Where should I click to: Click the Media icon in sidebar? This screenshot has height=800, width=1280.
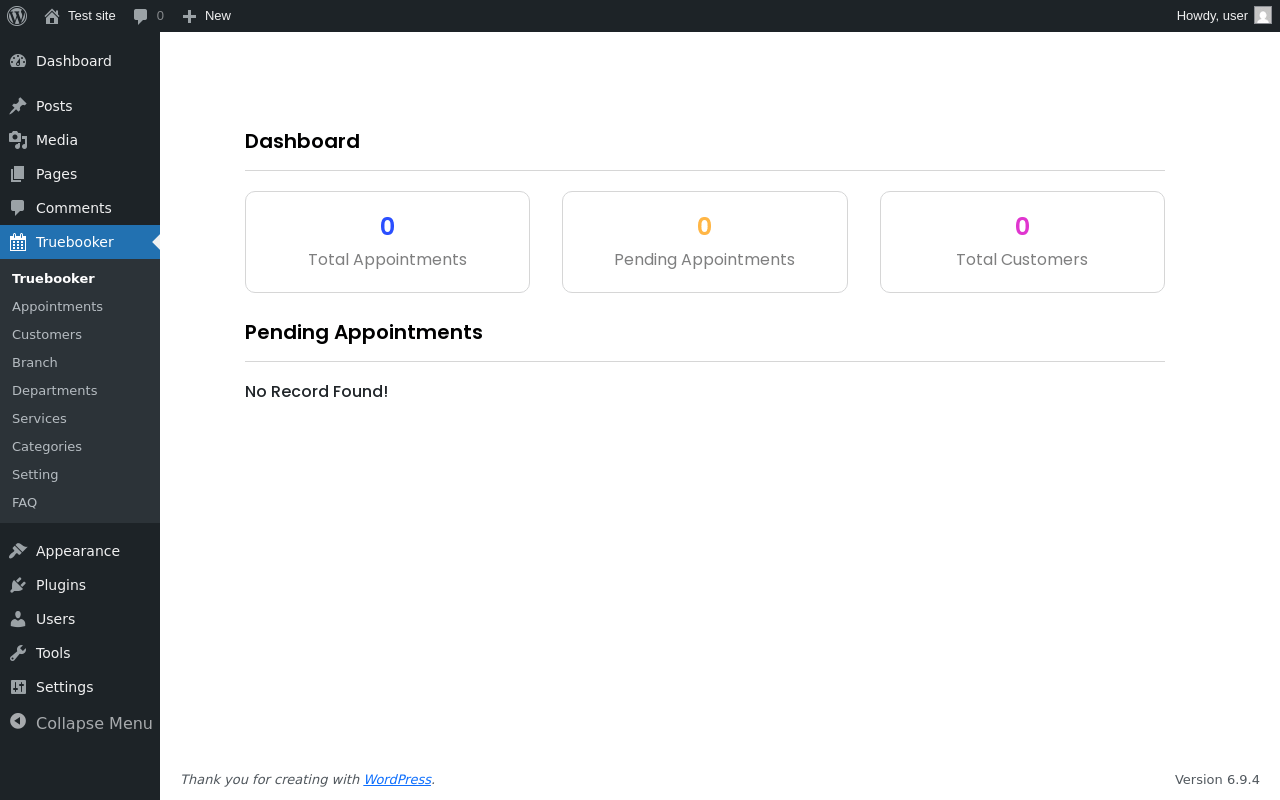click(18, 140)
